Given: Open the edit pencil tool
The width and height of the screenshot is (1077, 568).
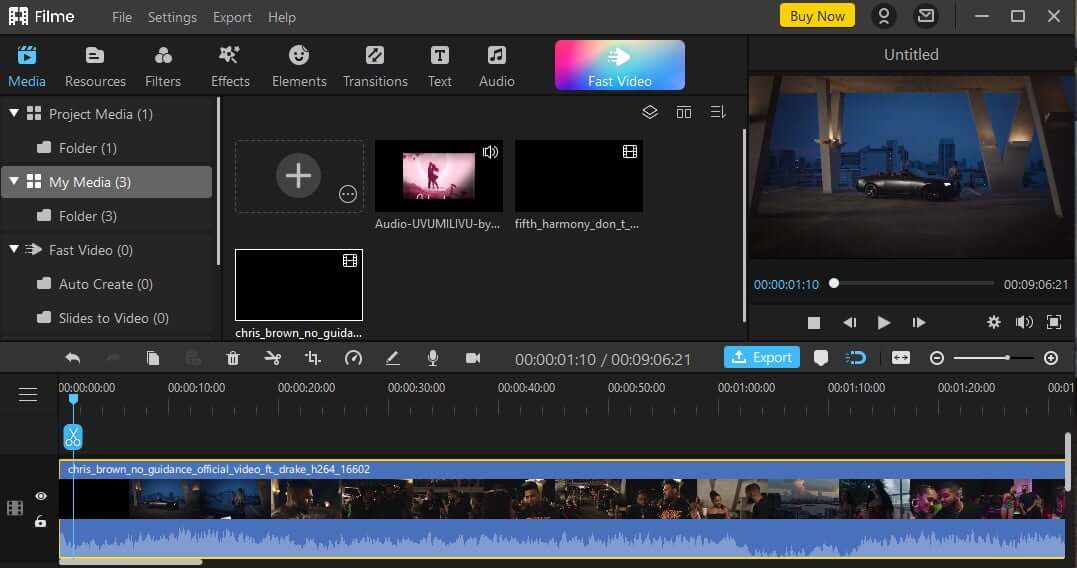Looking at the screenshot, I should 393,358.
